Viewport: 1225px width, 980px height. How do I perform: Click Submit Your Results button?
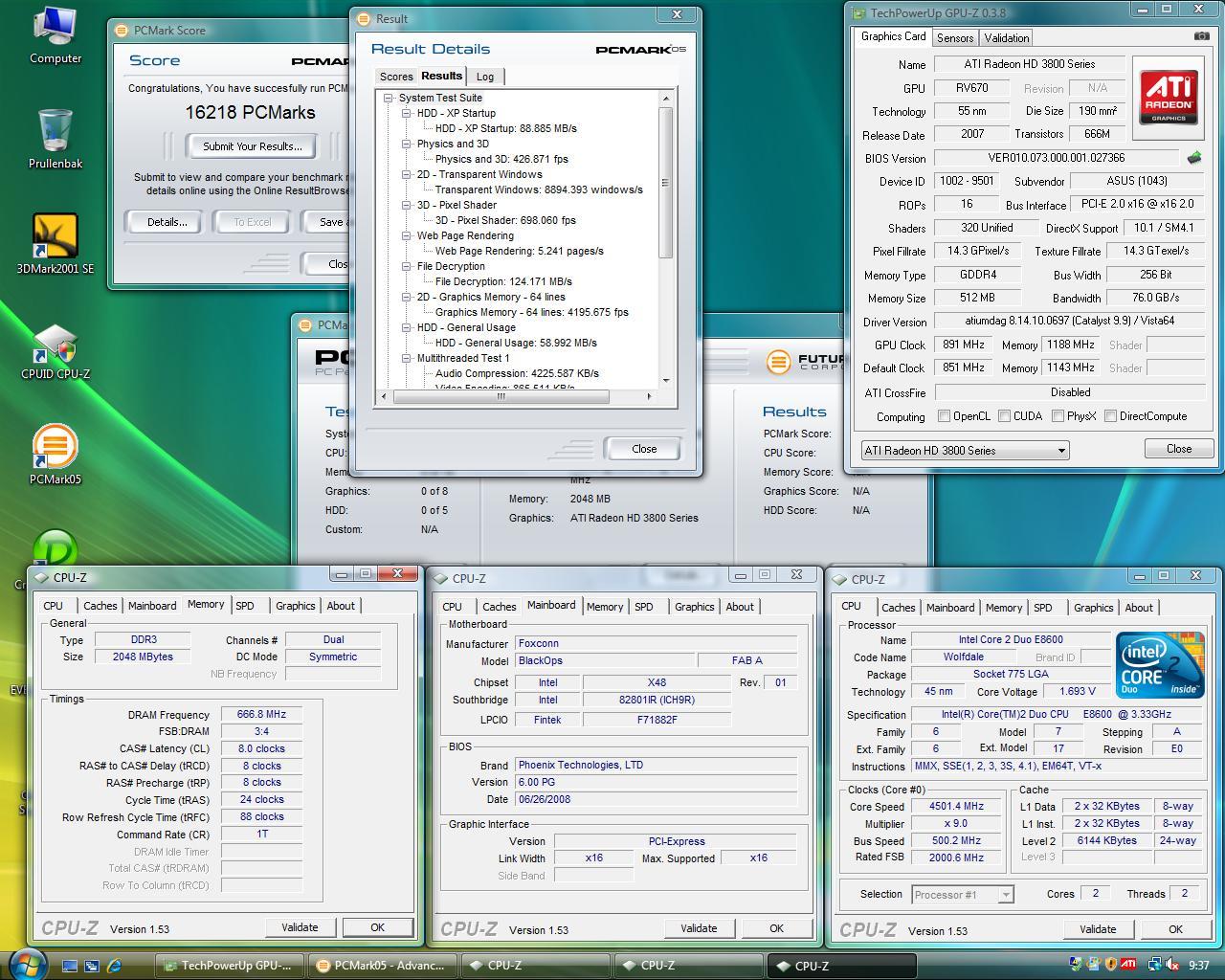[x=253, y=146]
